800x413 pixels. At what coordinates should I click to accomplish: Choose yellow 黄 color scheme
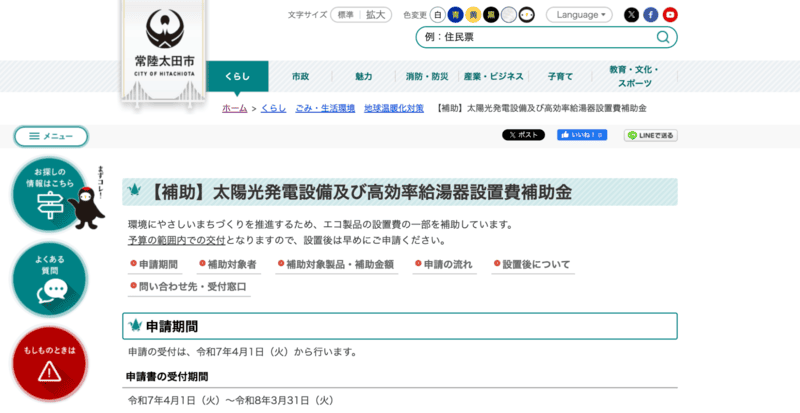(473, 15)
